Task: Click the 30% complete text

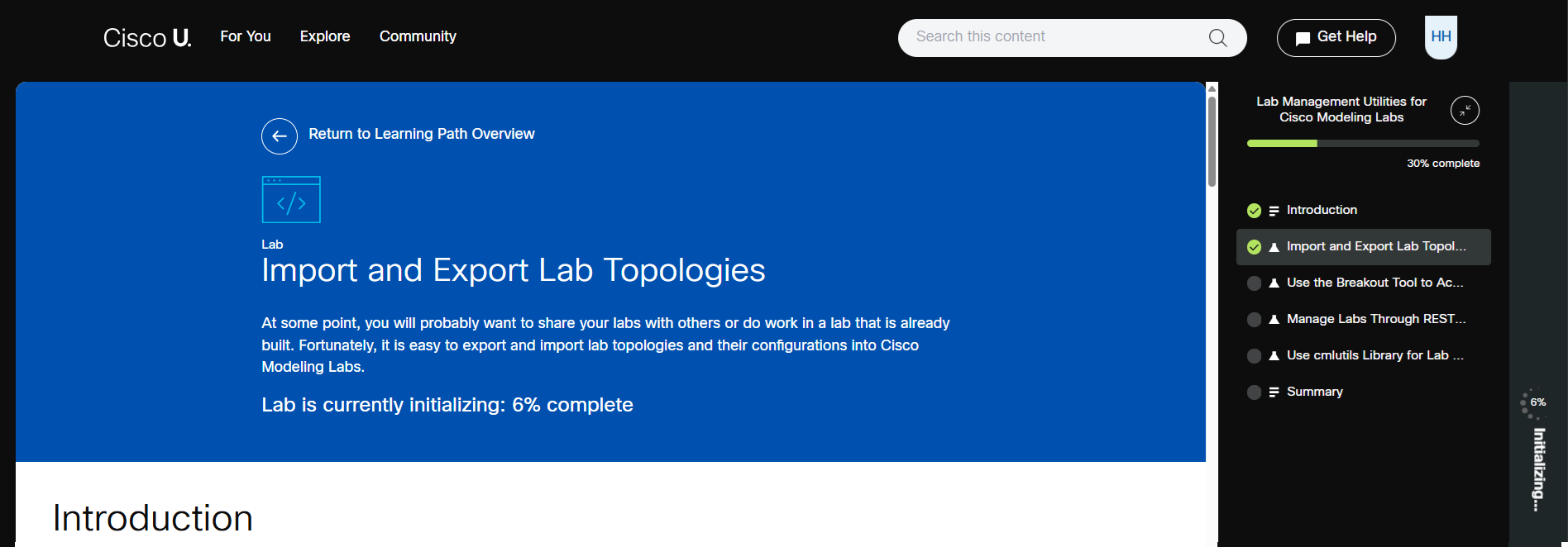Action: pyautogui.click(x=1443, y=164)
